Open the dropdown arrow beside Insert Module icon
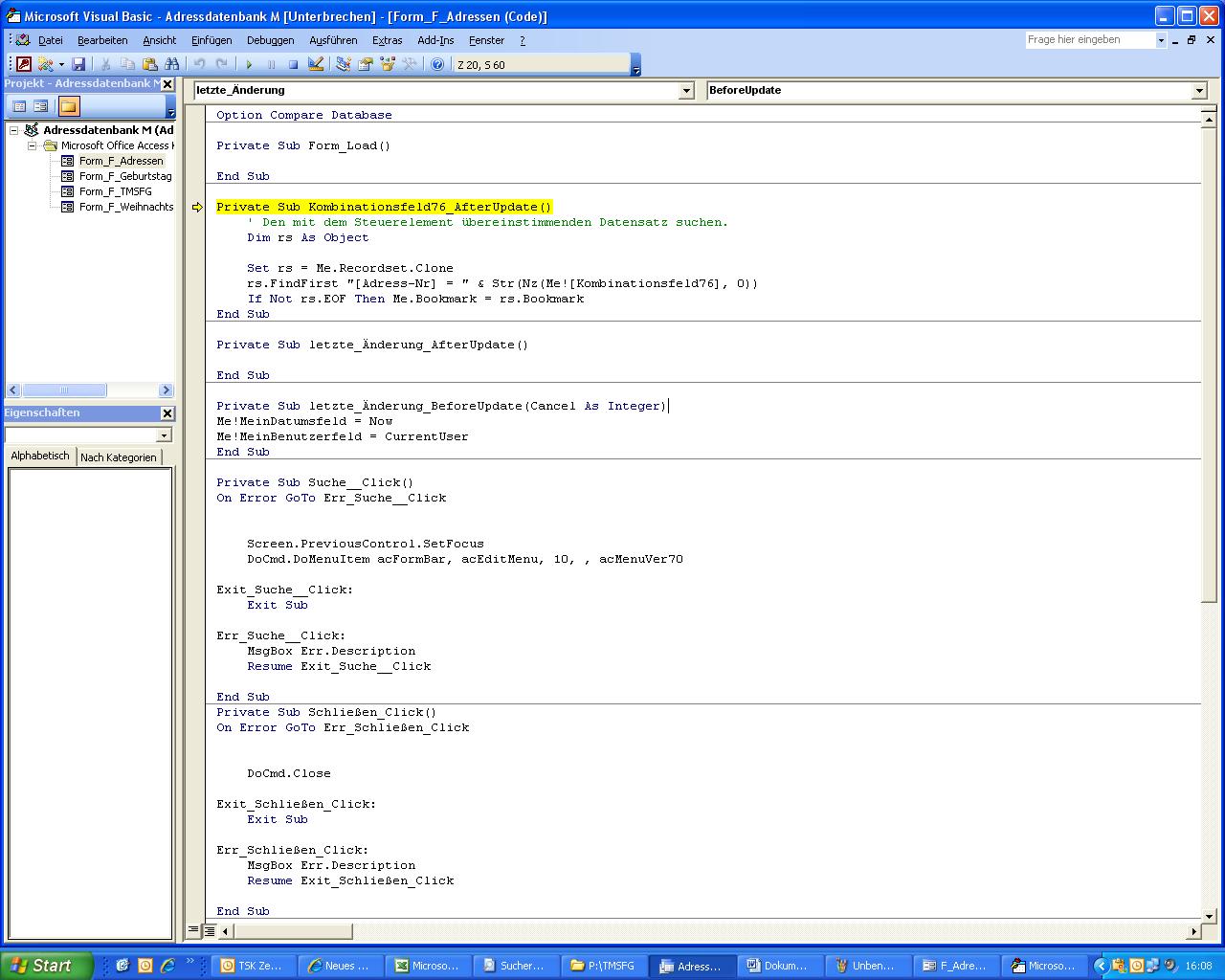Viewport: 1225px width, 980px height. click(61, 64)
